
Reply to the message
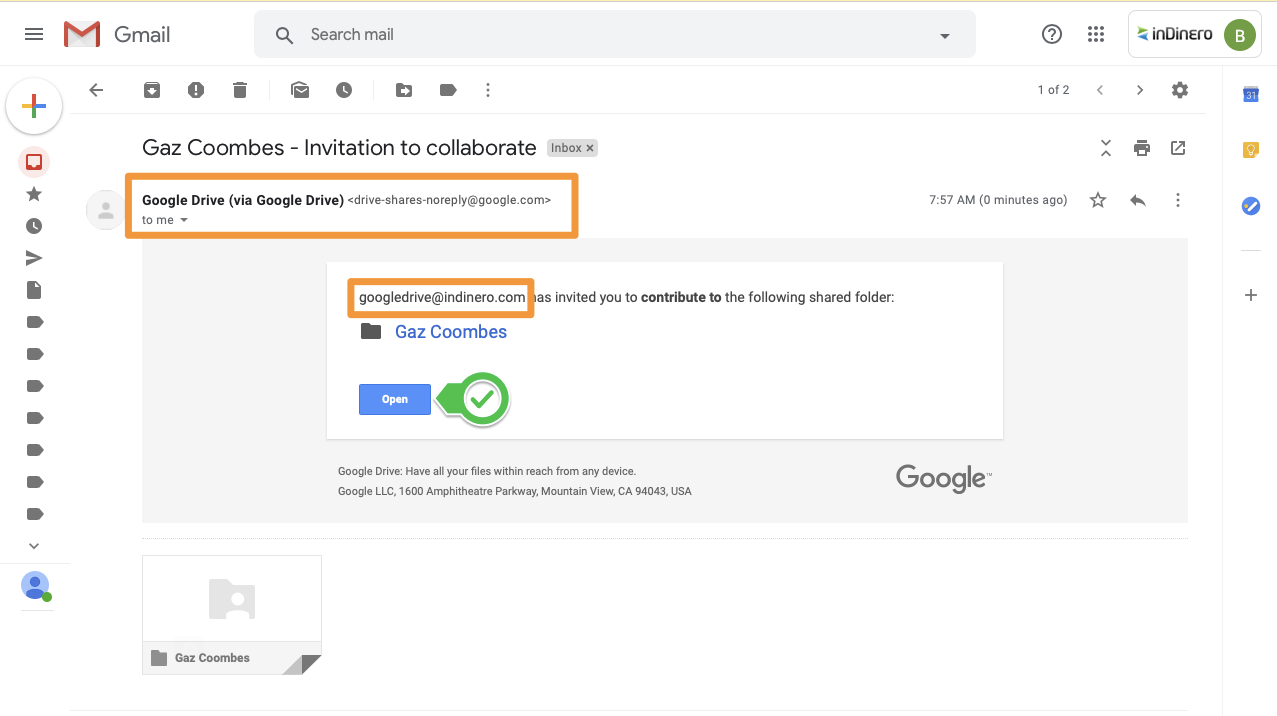click(x=1138, y=200)
